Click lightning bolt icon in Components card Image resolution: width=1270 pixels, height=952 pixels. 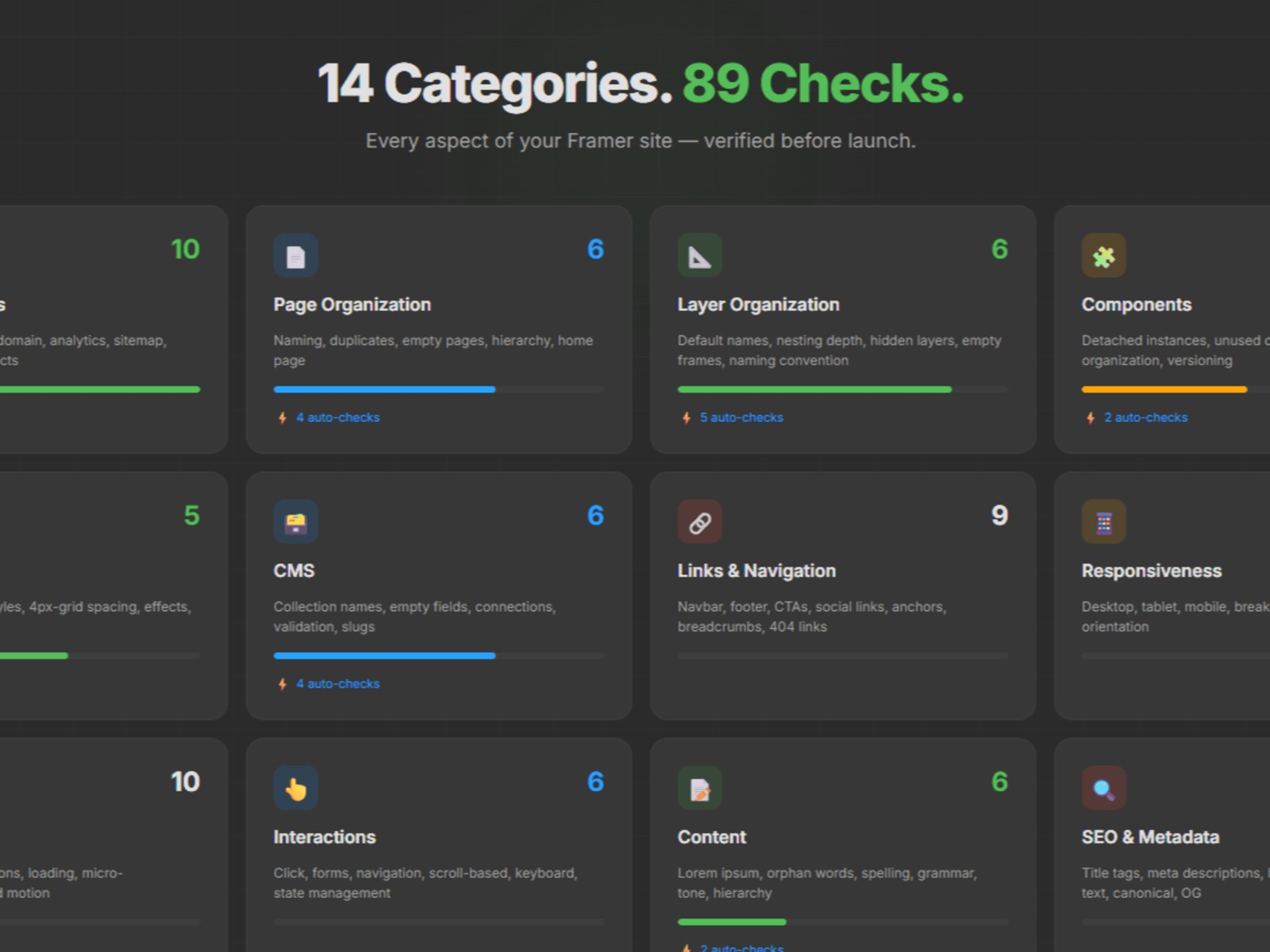point(1091,418)
